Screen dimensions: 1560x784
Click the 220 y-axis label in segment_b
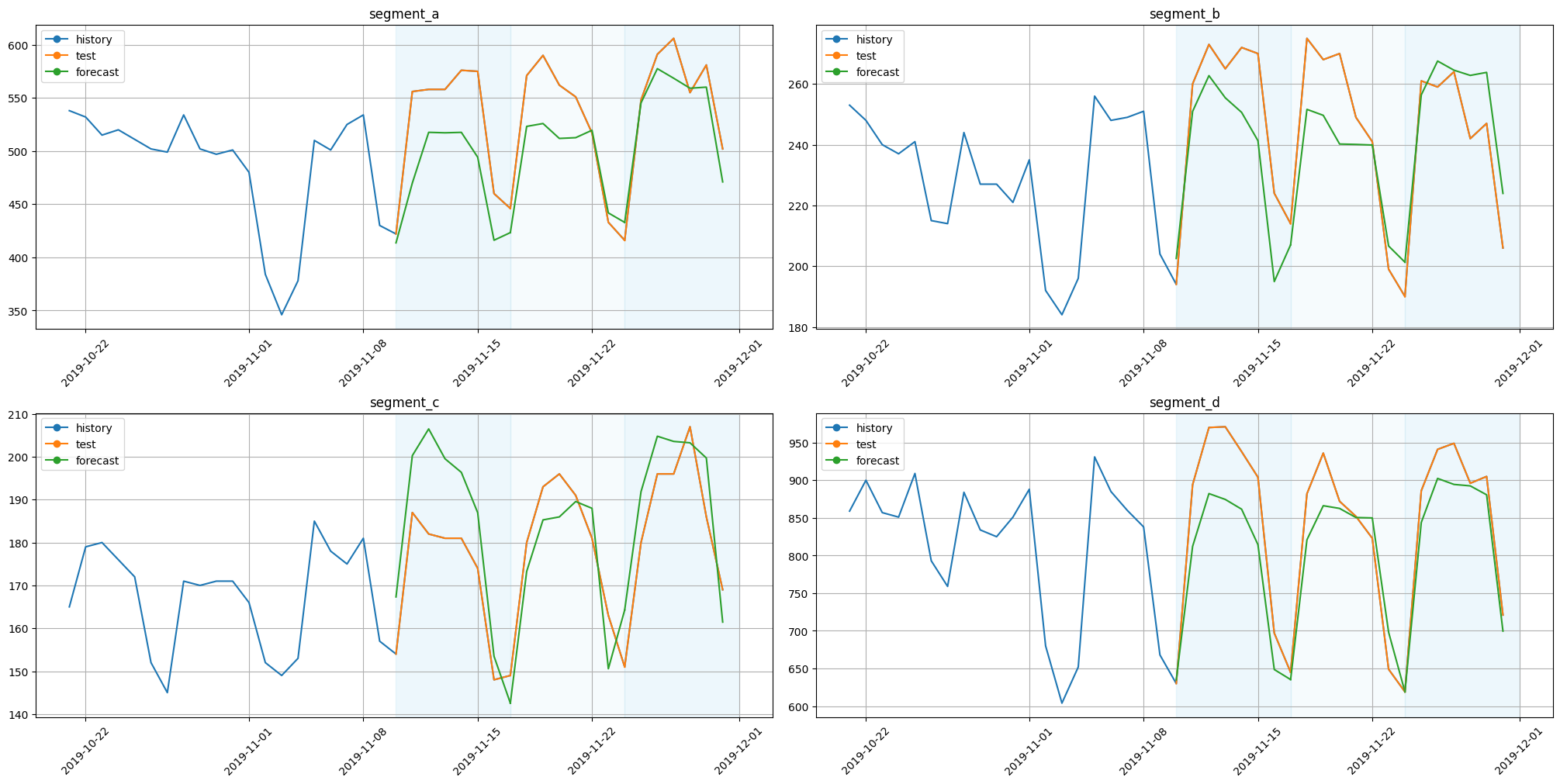[799, 206]
